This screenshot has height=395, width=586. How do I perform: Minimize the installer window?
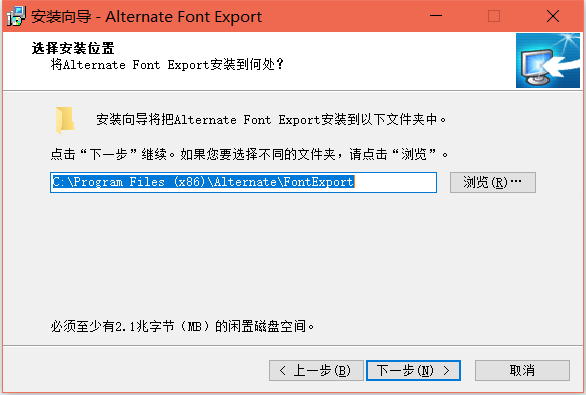436,16
